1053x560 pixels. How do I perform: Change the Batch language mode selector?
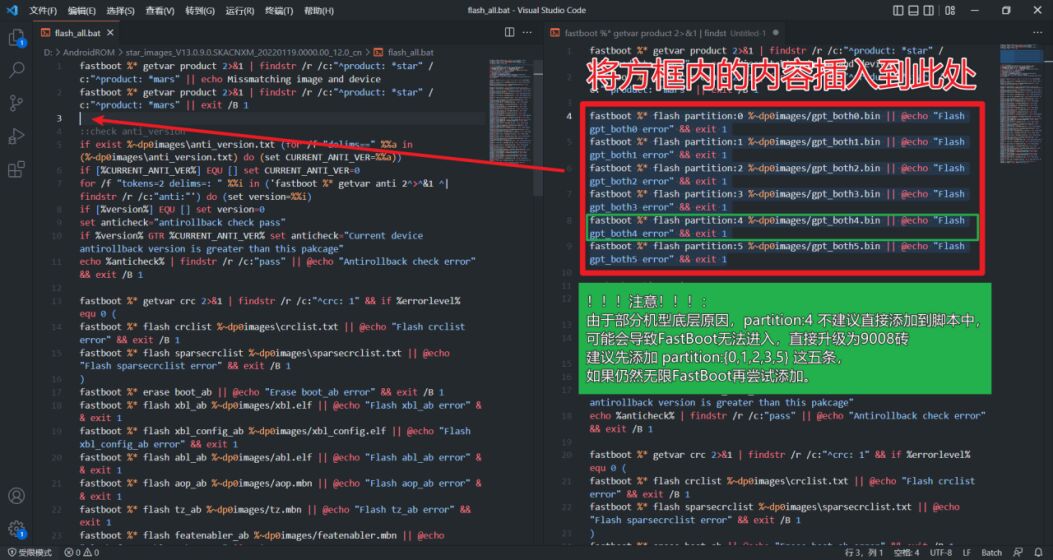(991, 552)
